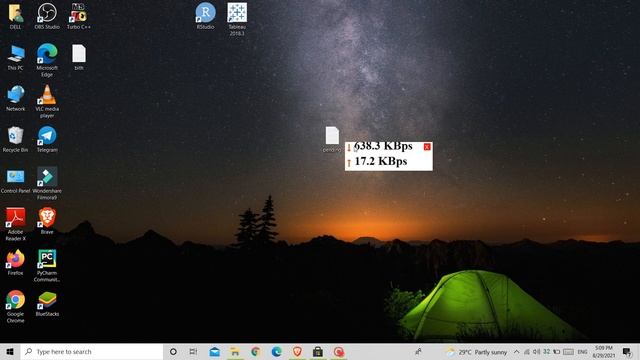
Task: Open the Action Center notifications icon
Action: click(x=627, y=351)
